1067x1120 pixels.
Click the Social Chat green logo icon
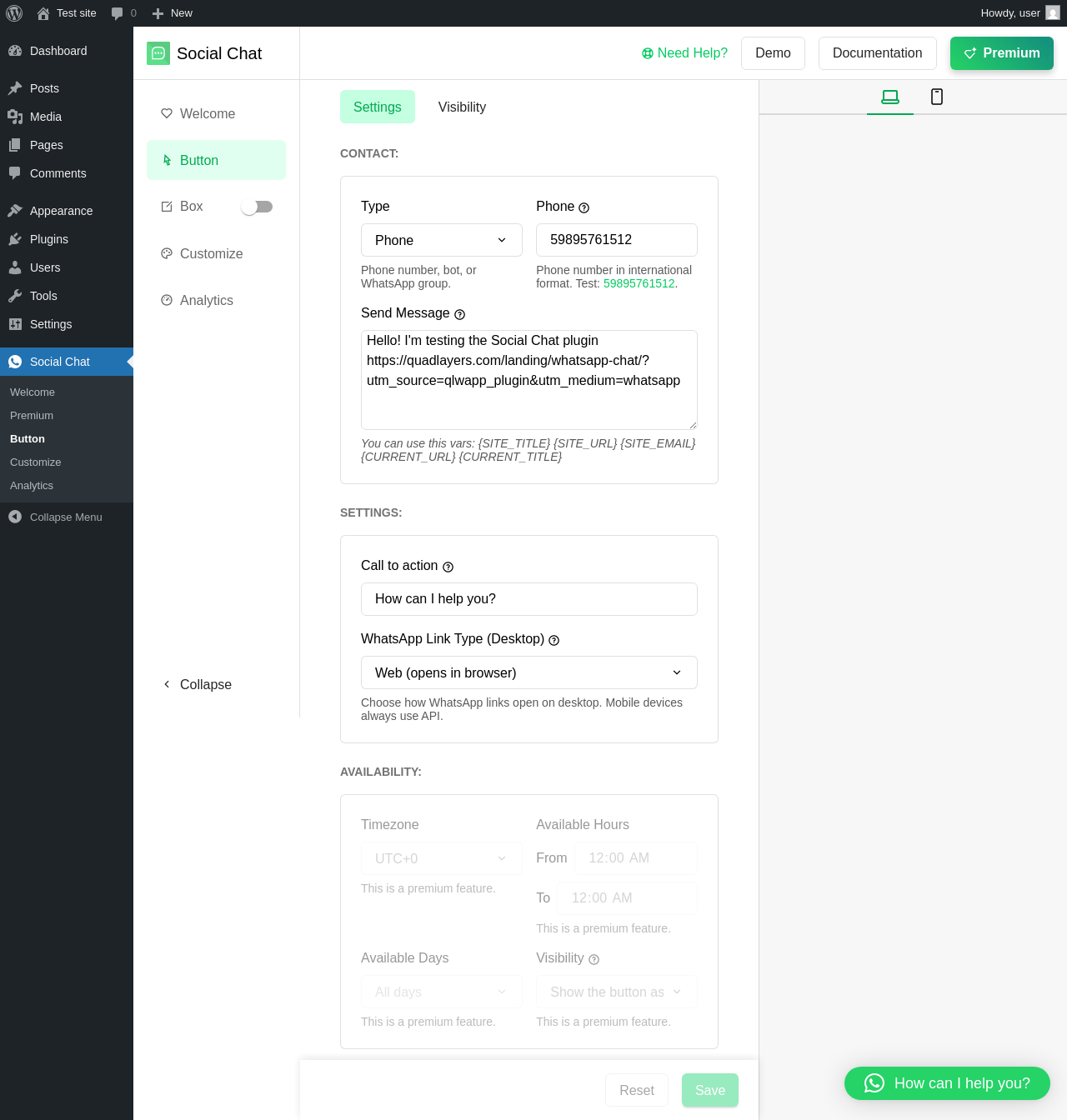point(158,53)
